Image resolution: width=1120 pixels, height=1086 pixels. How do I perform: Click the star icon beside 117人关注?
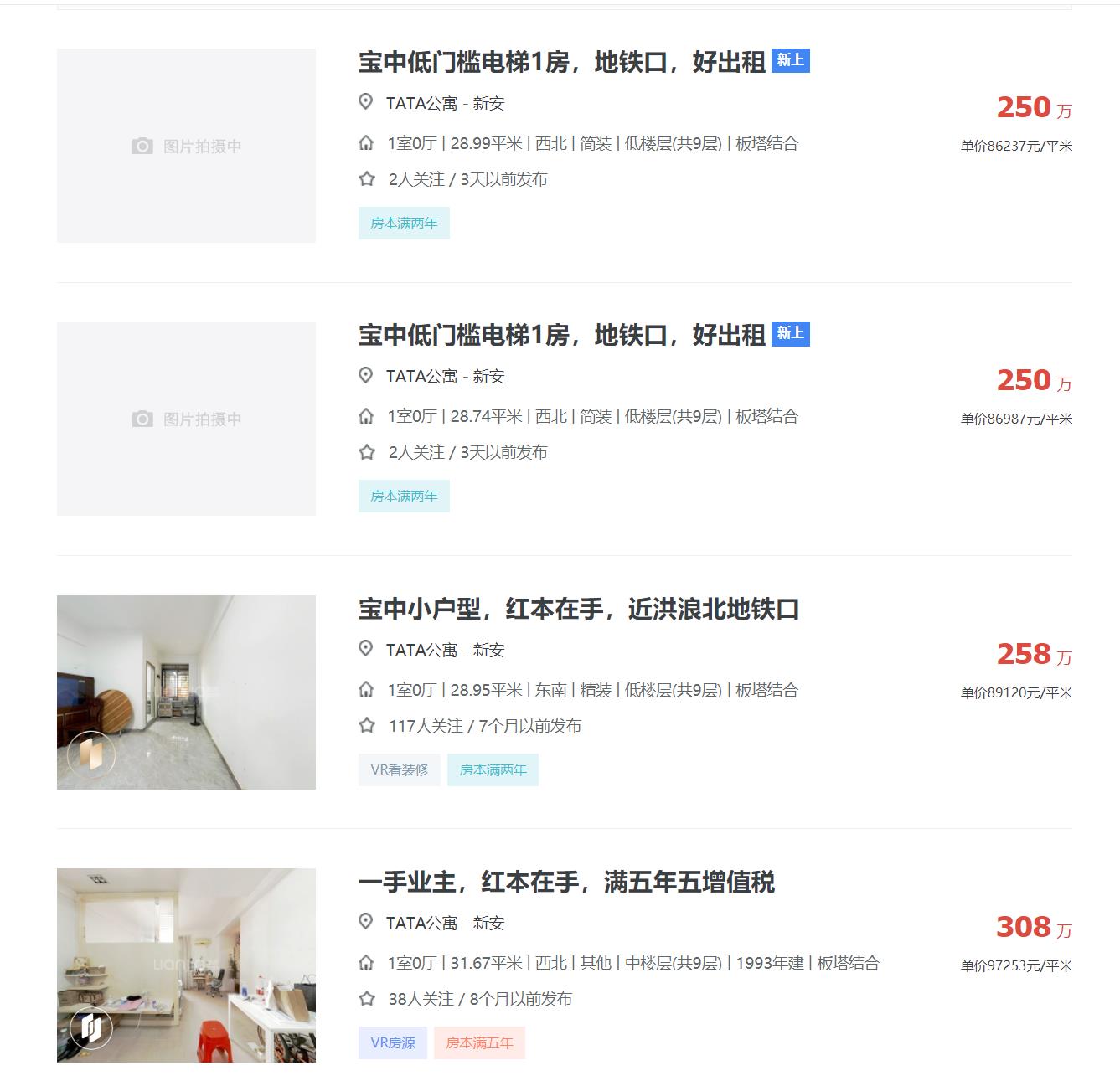click(x=366, y=726)
